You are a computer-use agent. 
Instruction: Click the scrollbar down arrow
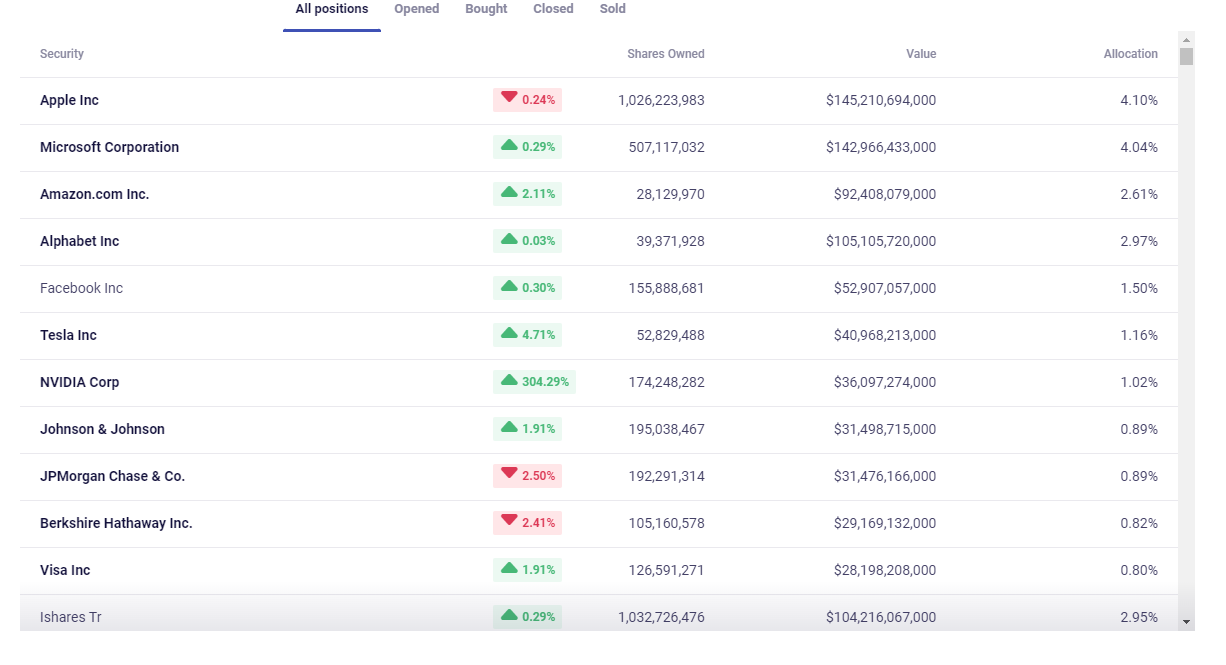1187,622
